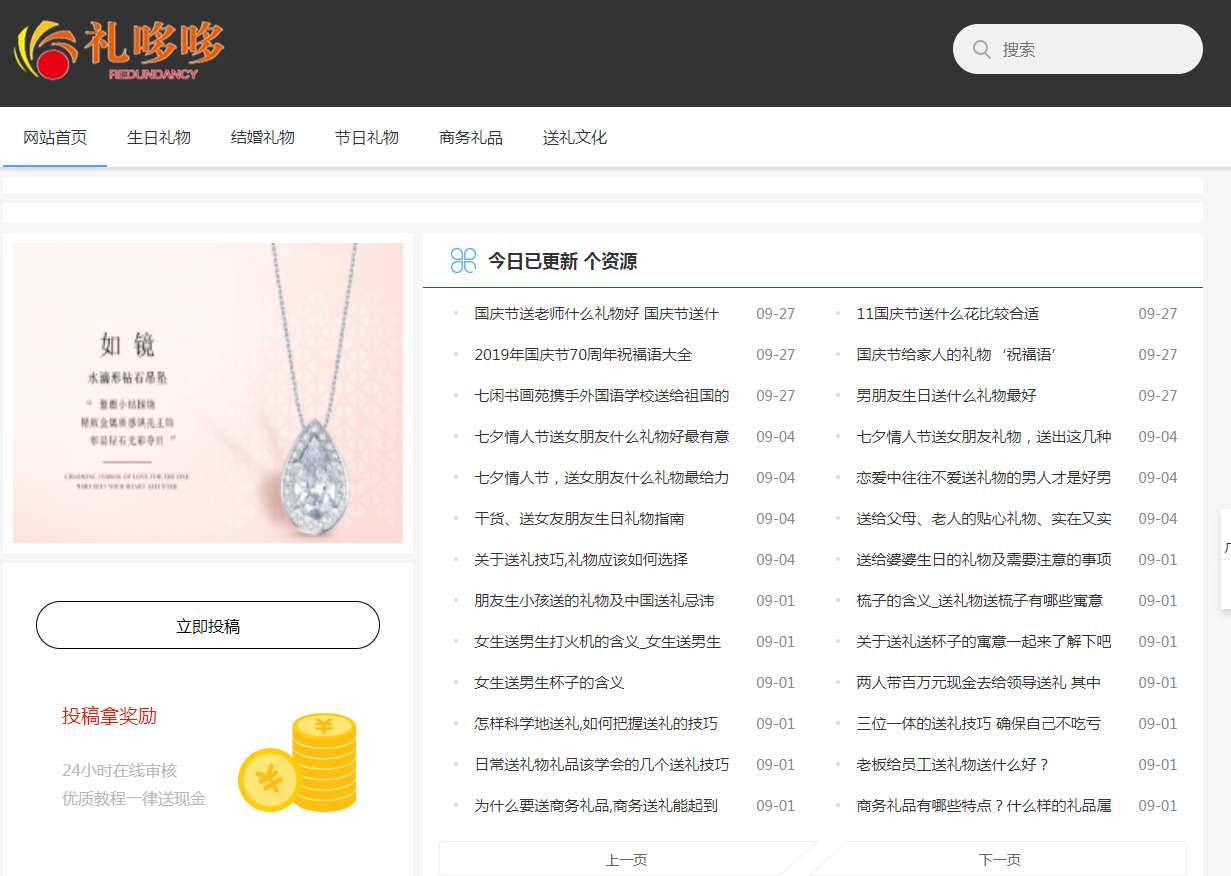Open article 关于送礼送杯子的寓意

click(x=984, y=642)
